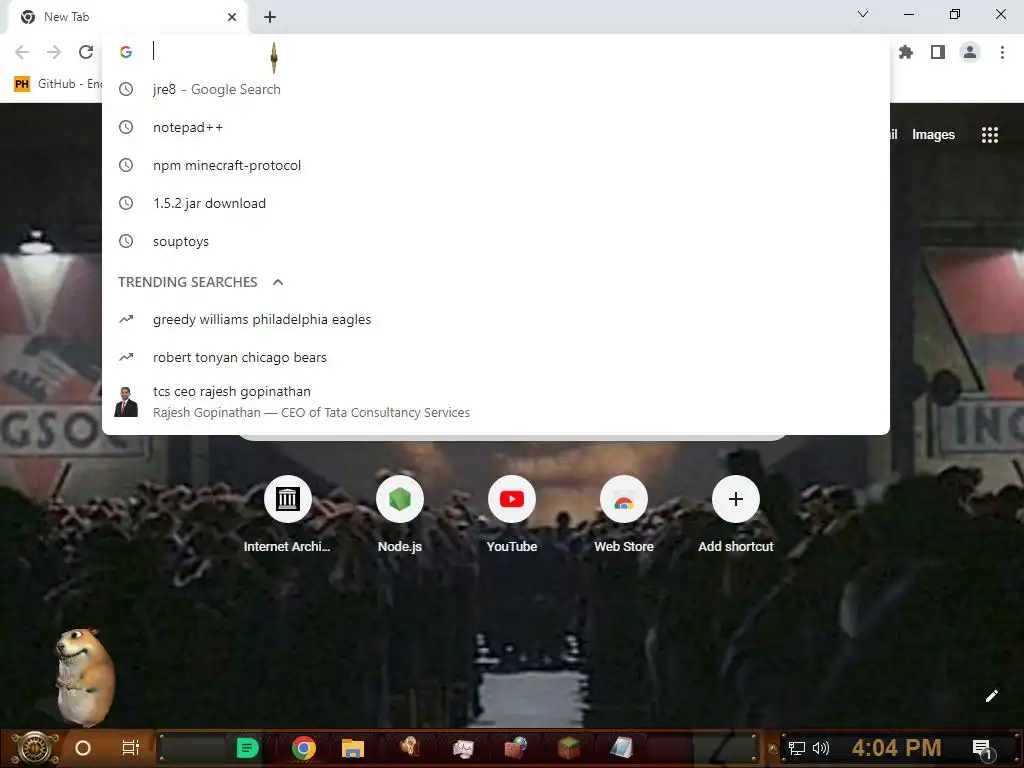Click the volume speaker tray icon

pos(821,748)
